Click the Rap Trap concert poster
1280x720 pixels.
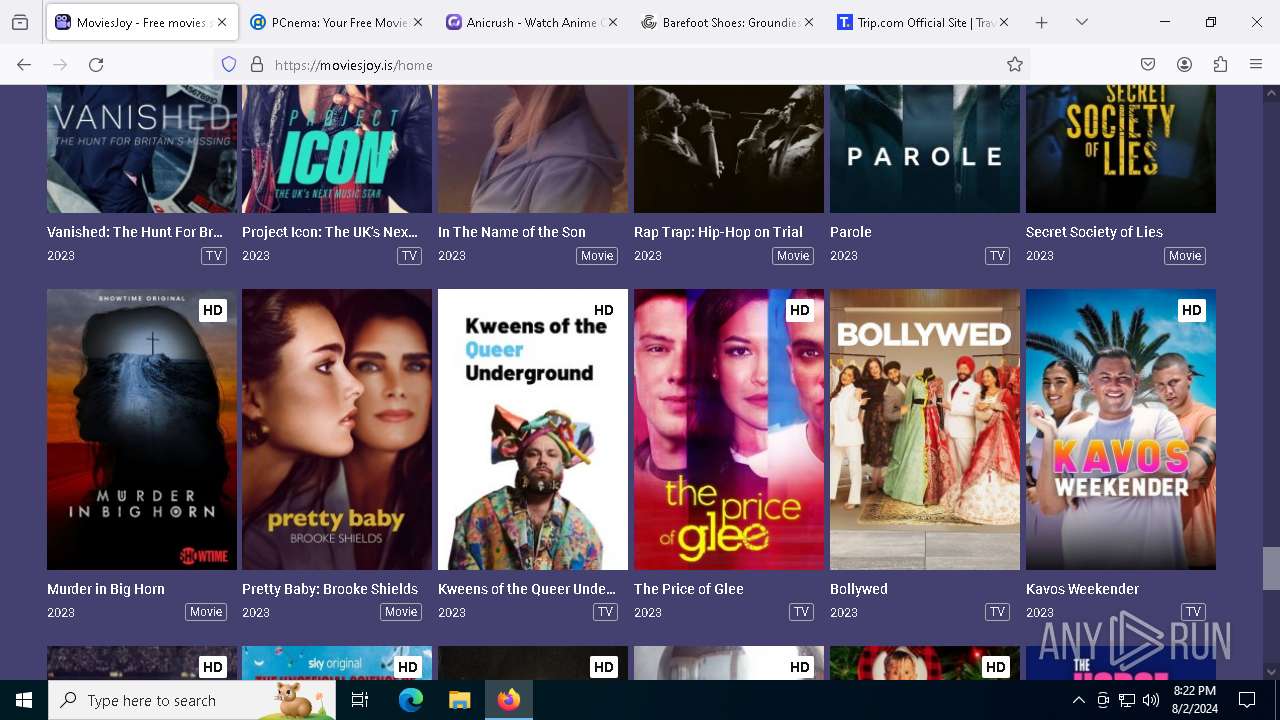coord(729,149)
